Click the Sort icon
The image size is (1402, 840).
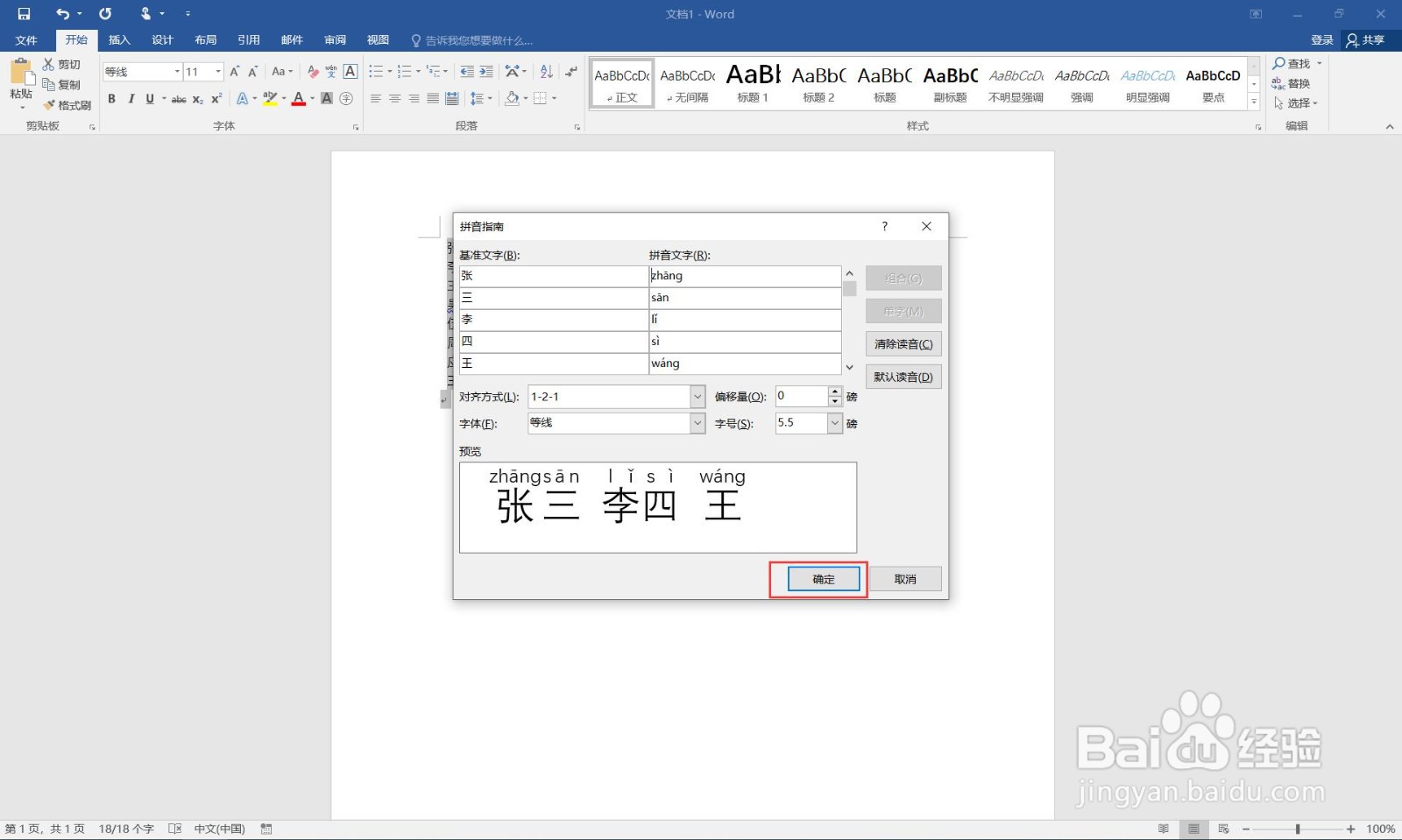(x=547, y=72)
